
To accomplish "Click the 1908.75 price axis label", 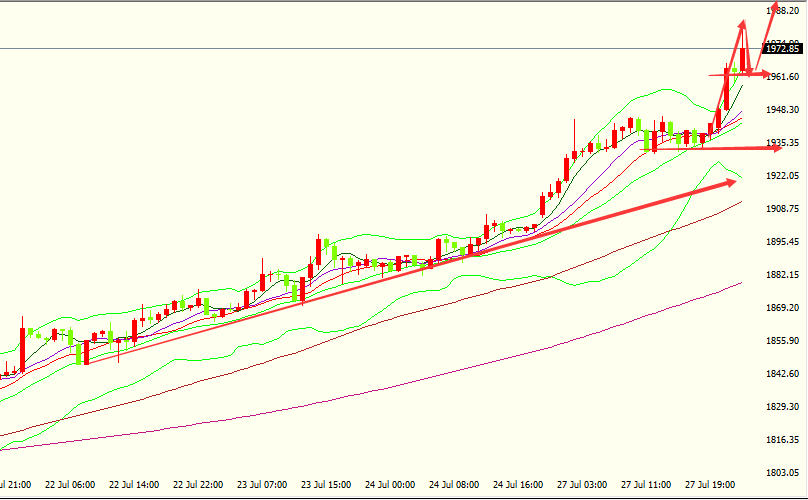I will pos(782,209).
